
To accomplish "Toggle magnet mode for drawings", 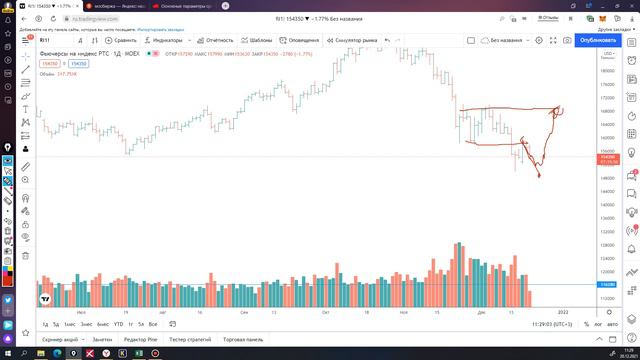I will click(25, 198).
